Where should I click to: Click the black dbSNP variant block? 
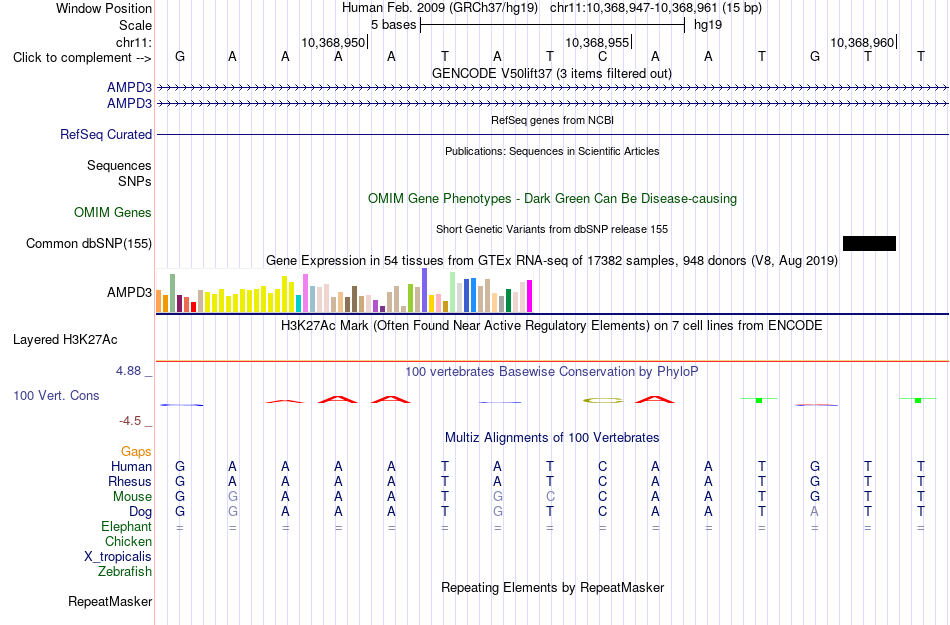point(869,243)
